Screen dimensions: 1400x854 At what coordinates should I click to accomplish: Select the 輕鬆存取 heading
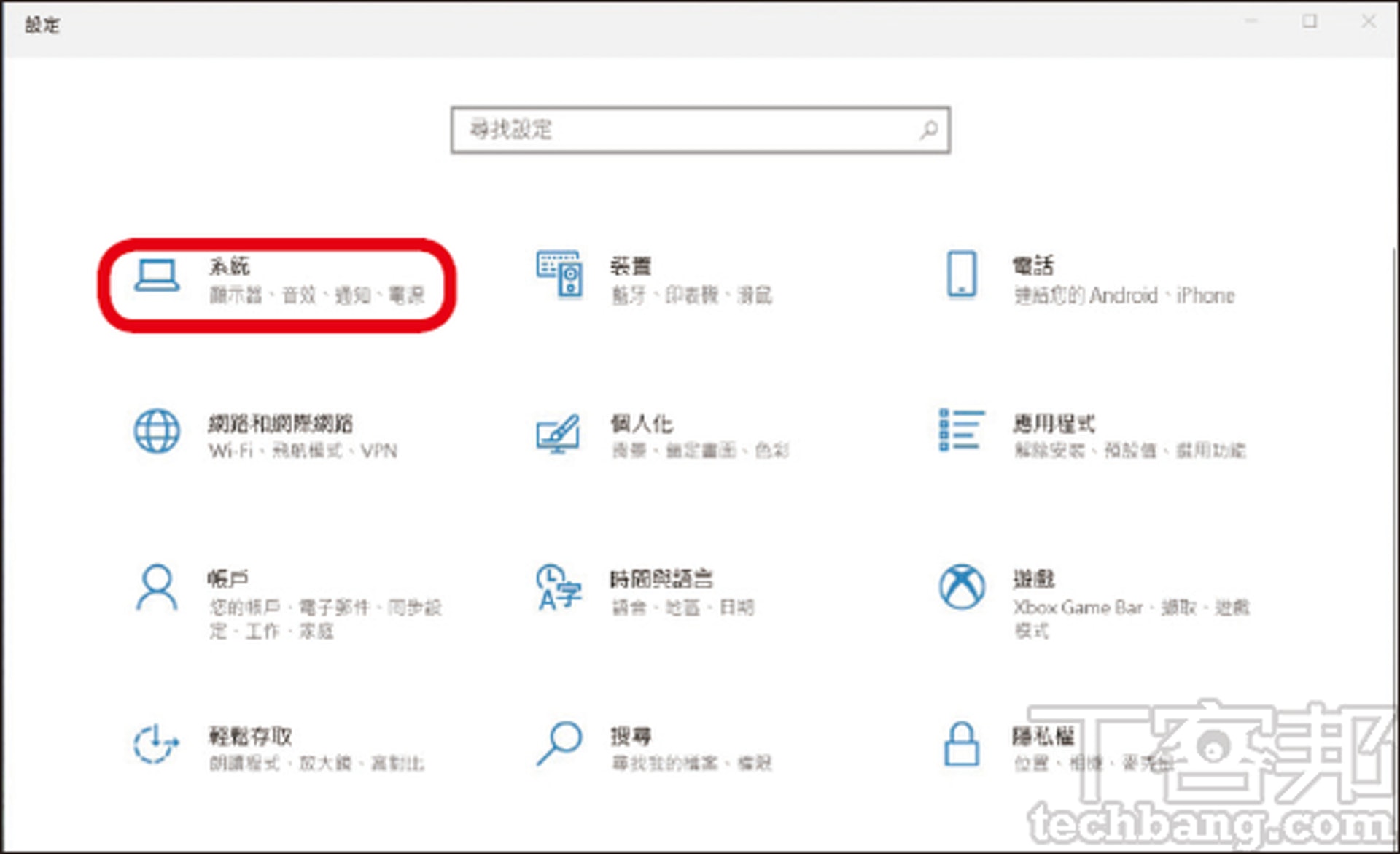click(250, 736)
